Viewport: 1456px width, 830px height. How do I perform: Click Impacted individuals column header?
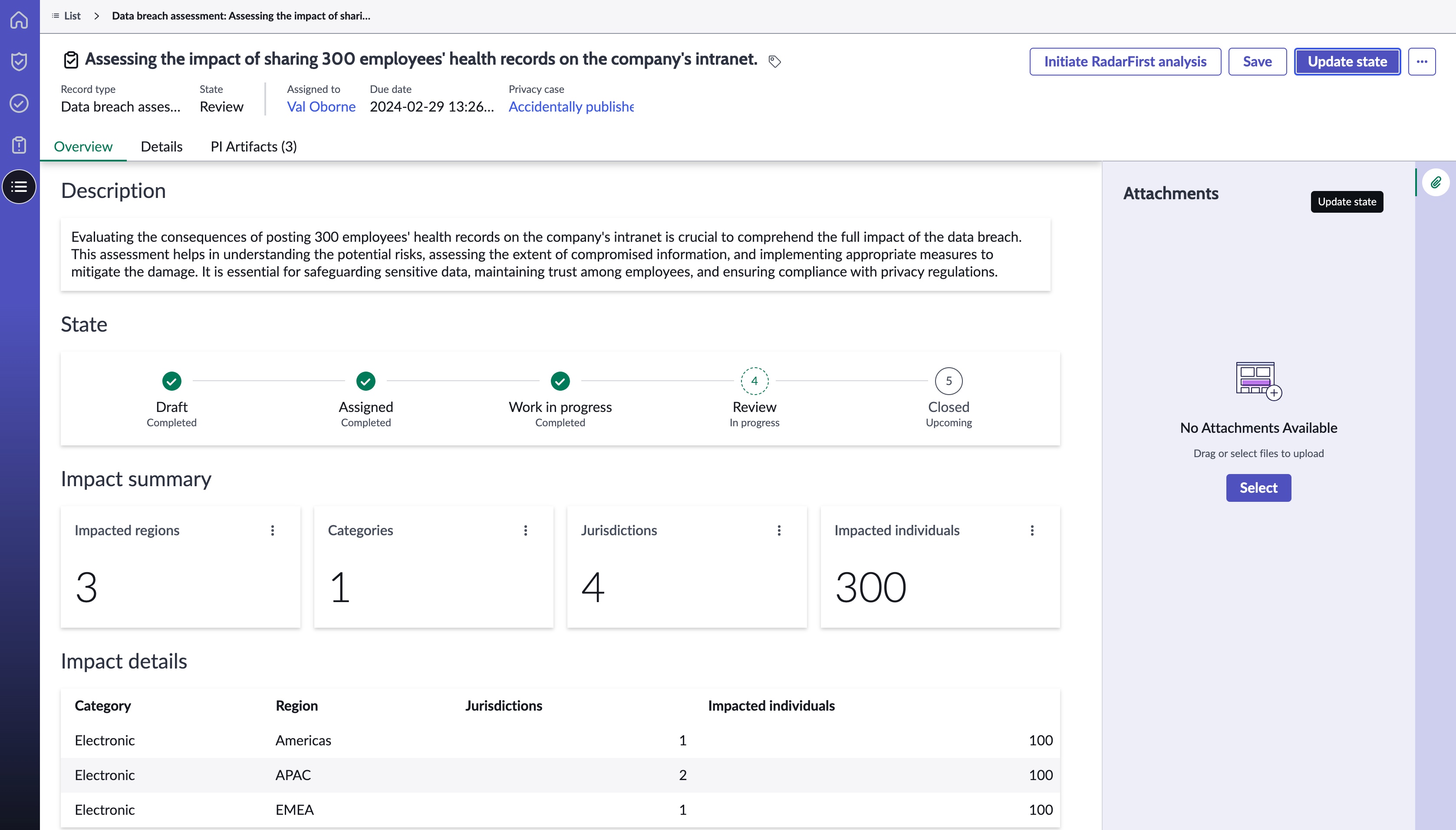tap(771, 706)
